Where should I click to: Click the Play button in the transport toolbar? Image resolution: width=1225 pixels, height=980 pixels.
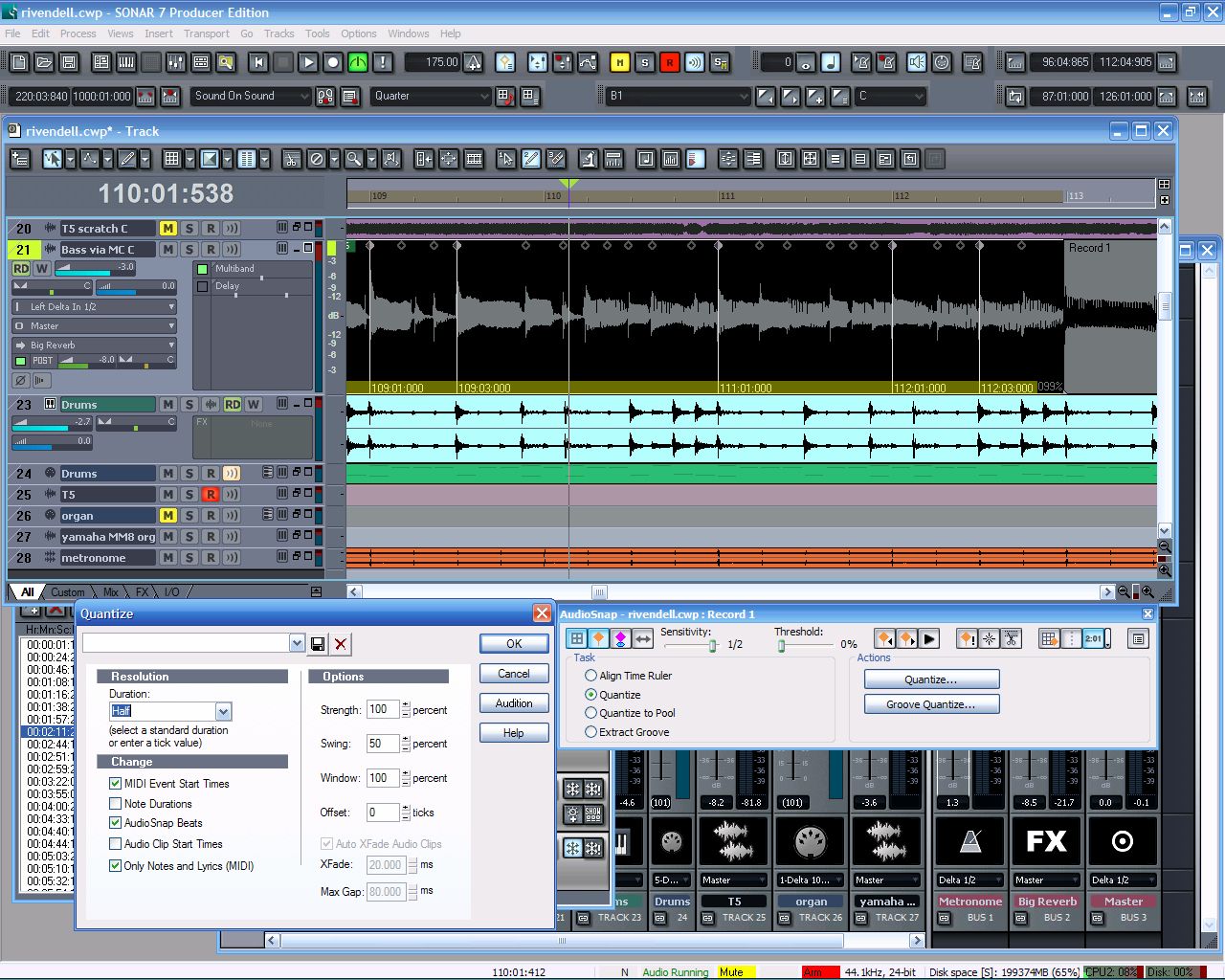pos(308,62)
